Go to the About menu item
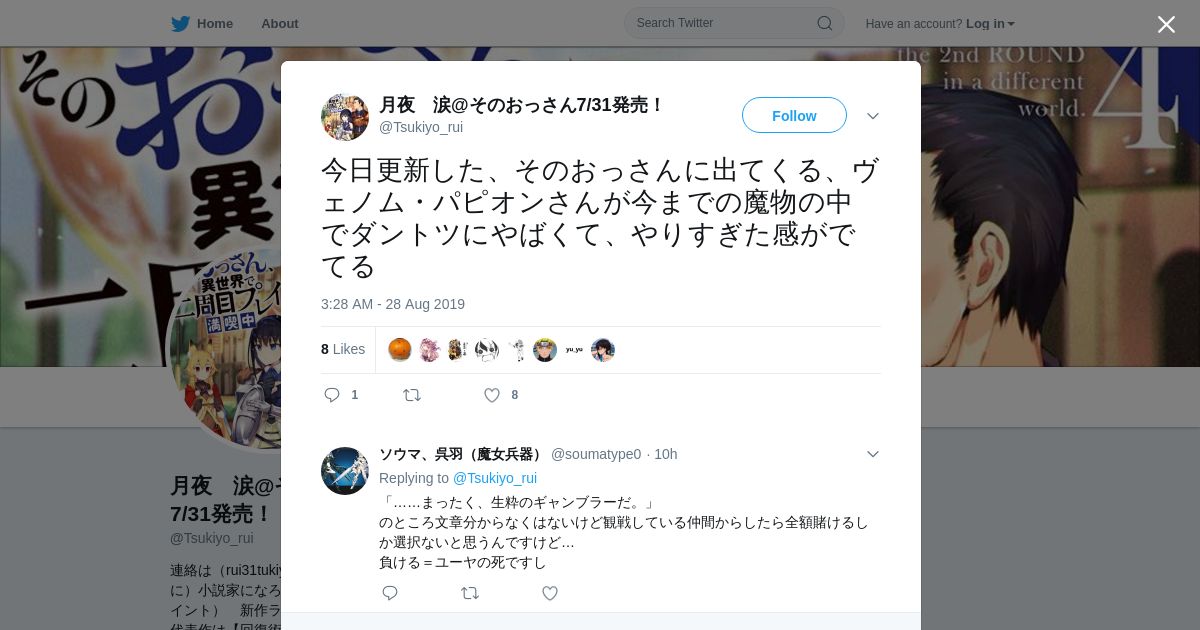Screen dimensions: 1200x630 tap(280, 24)
